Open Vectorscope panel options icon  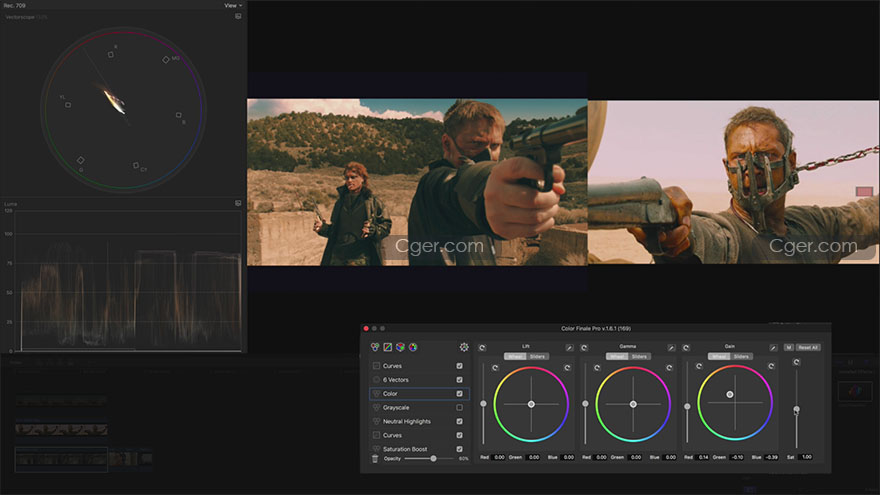pos(238,16)
